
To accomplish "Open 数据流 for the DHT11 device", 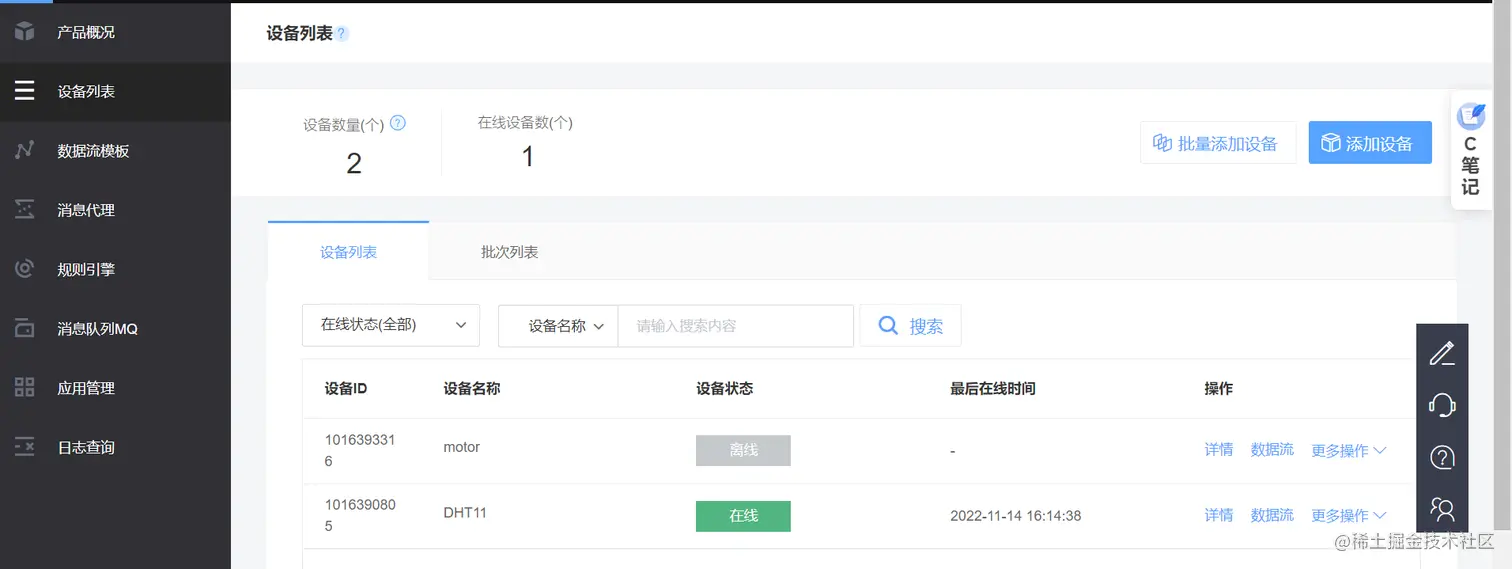I will 1272,515.
